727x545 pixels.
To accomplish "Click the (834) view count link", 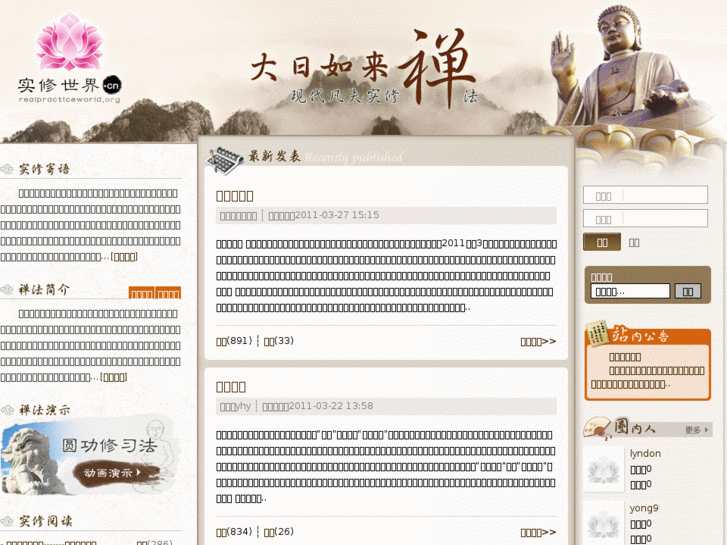I will (234, 532).
